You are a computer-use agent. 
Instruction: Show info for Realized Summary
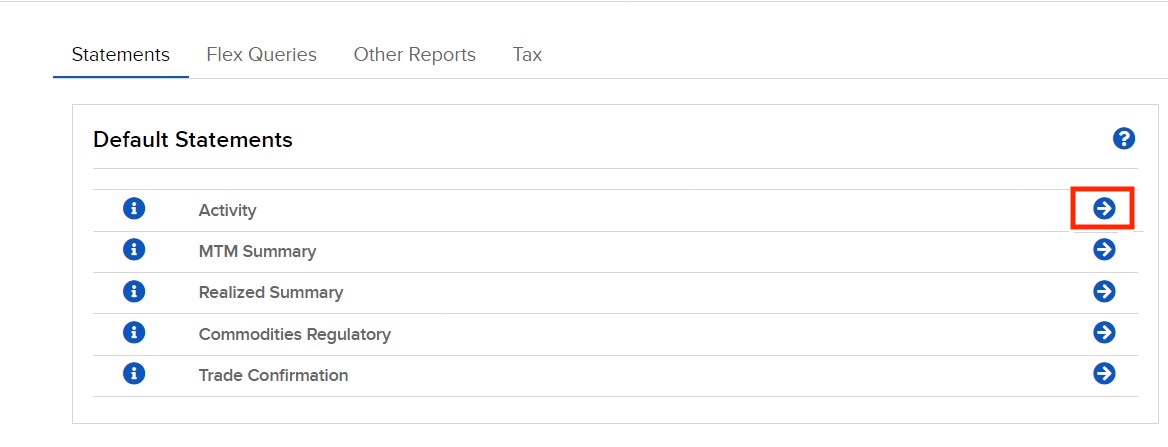pos(134,291)
